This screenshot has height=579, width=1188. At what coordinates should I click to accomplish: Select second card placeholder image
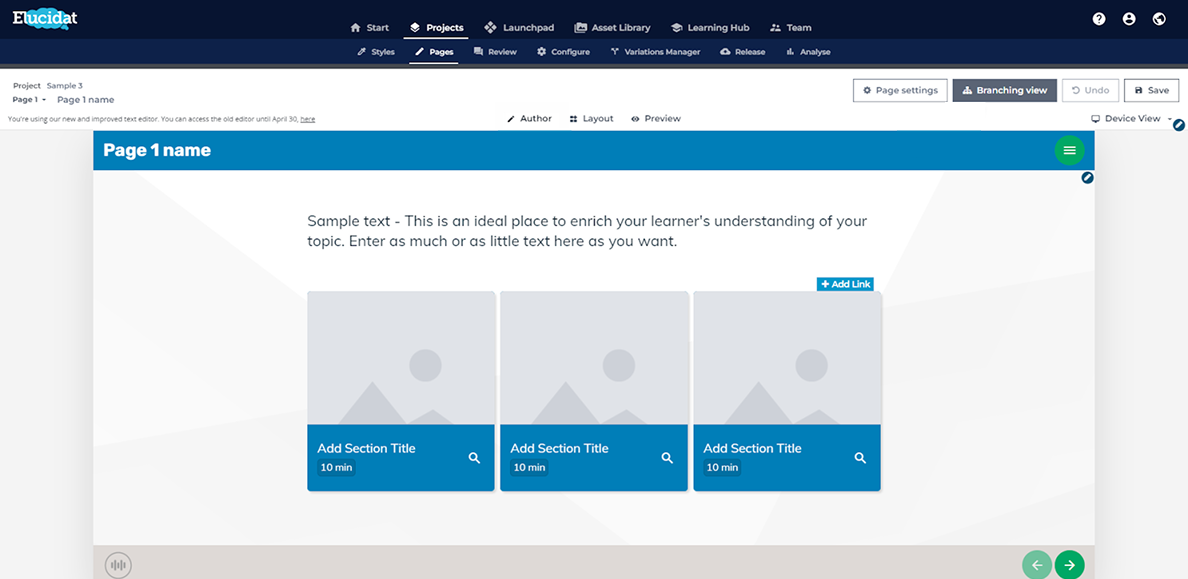point(594,358)
